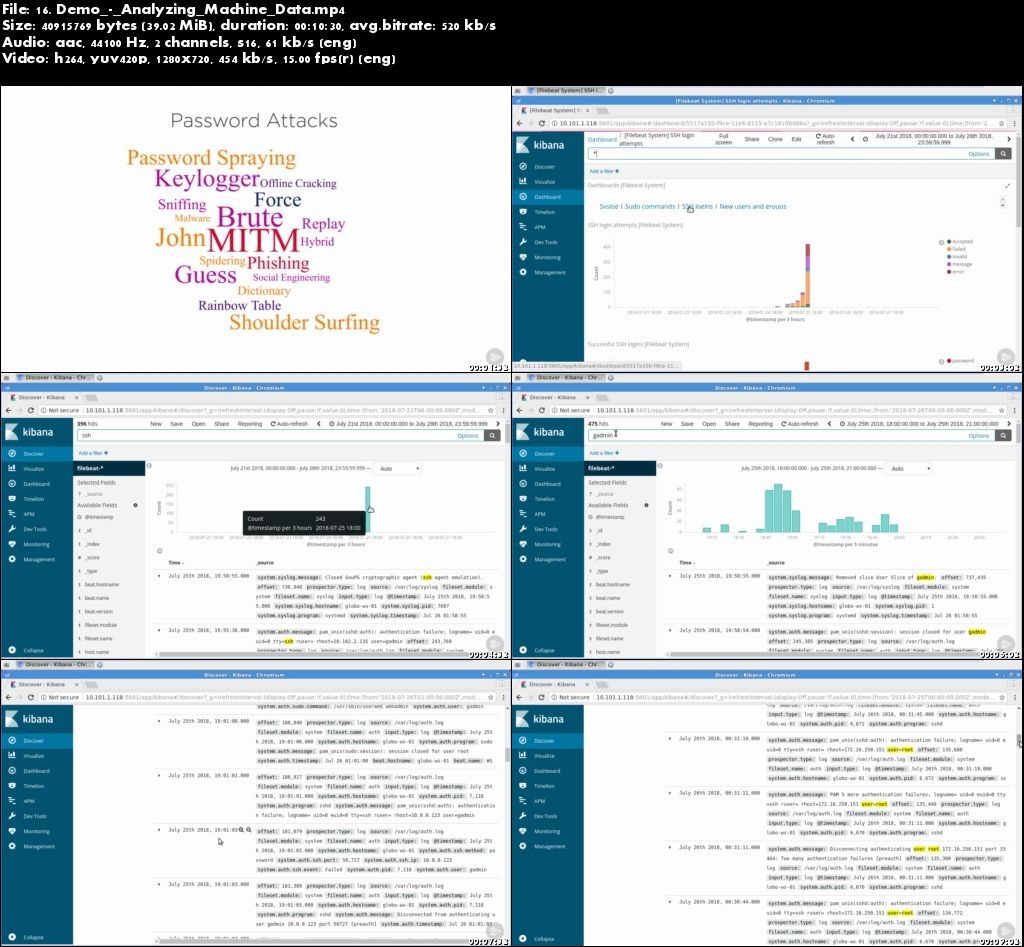This screenshot has width=1024, height=947.
Task: Run the ssh search with the magnifier button
Action: [x=492, y=435]
